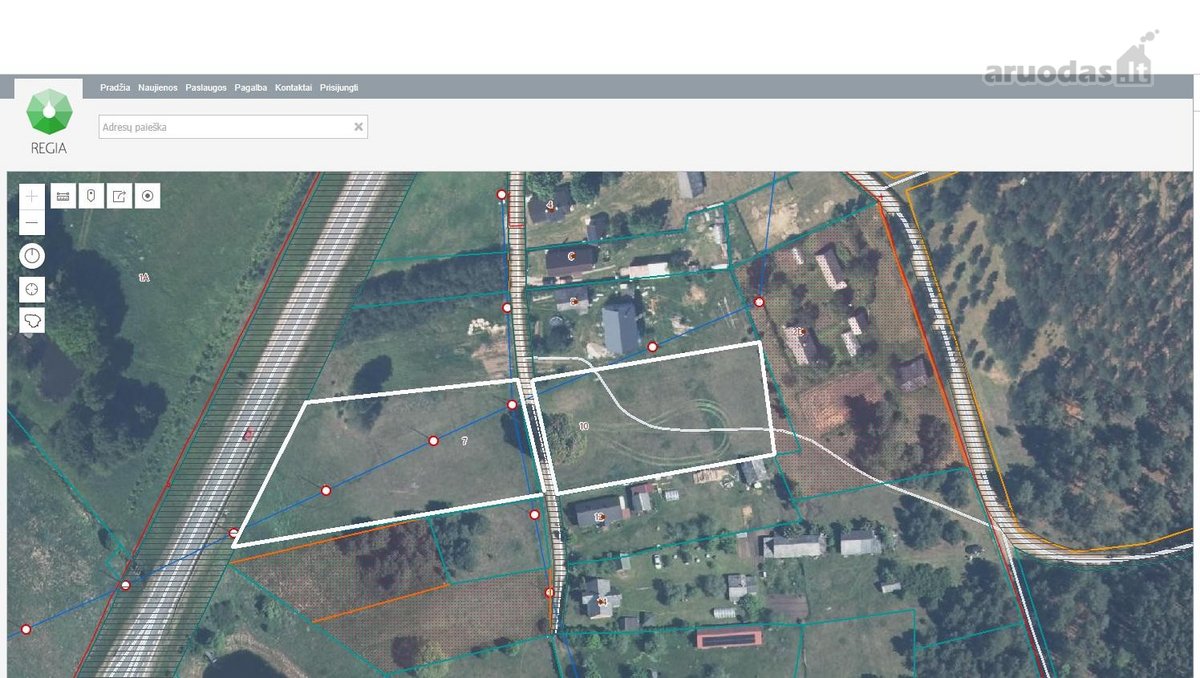Click parcel number 10 label on the map
Image resolution: width=1200 pixels, height=678 pixels.
click(x=584, y=426)
